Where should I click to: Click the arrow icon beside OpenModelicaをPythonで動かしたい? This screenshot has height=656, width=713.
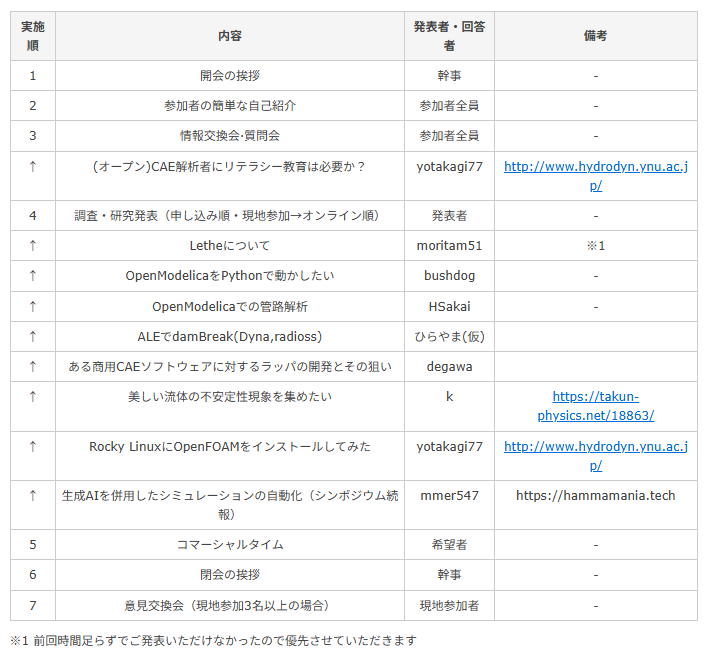(x=33, y=276)
